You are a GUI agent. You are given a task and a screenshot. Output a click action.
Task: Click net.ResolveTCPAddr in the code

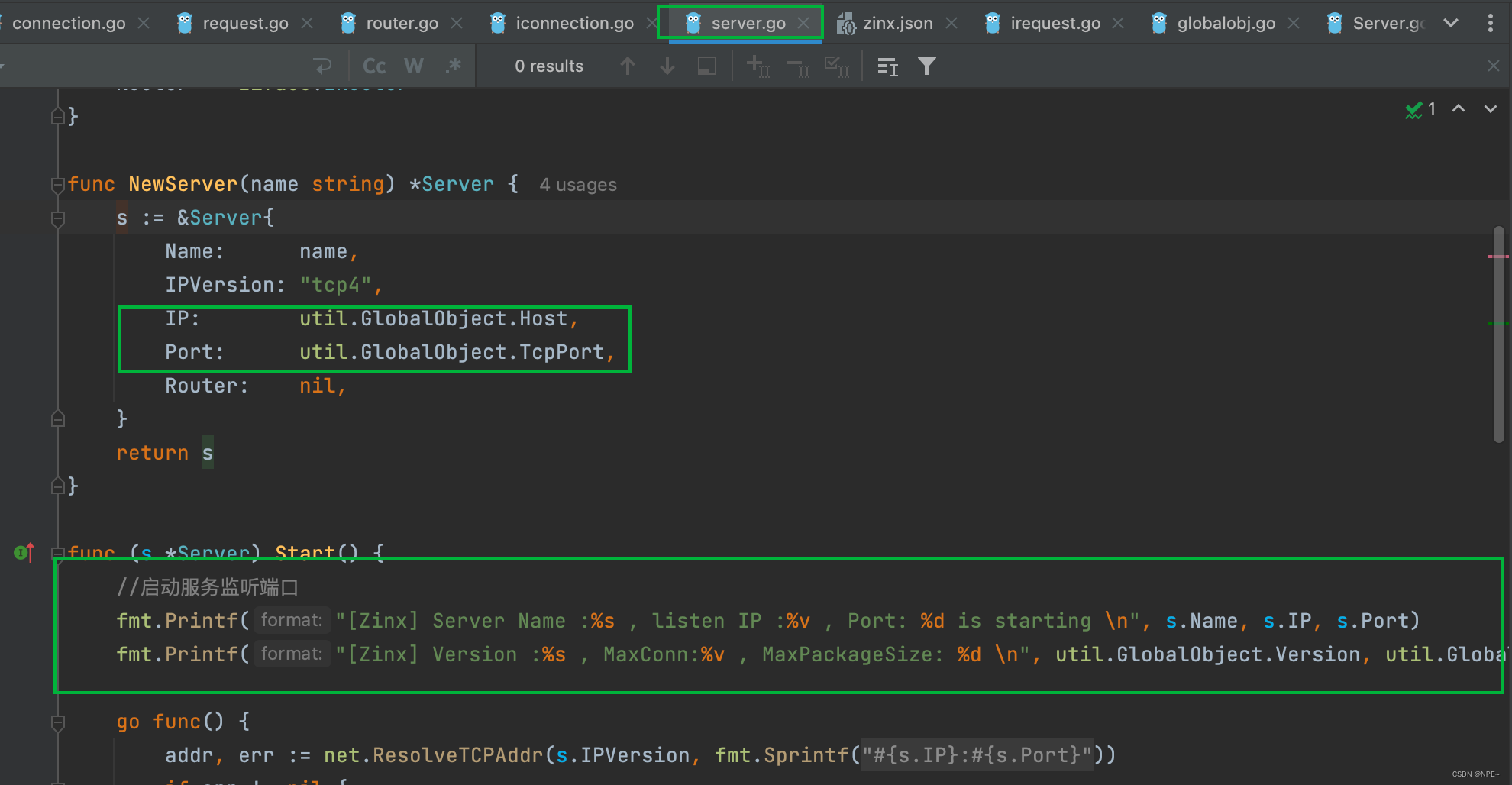[433, 755]
